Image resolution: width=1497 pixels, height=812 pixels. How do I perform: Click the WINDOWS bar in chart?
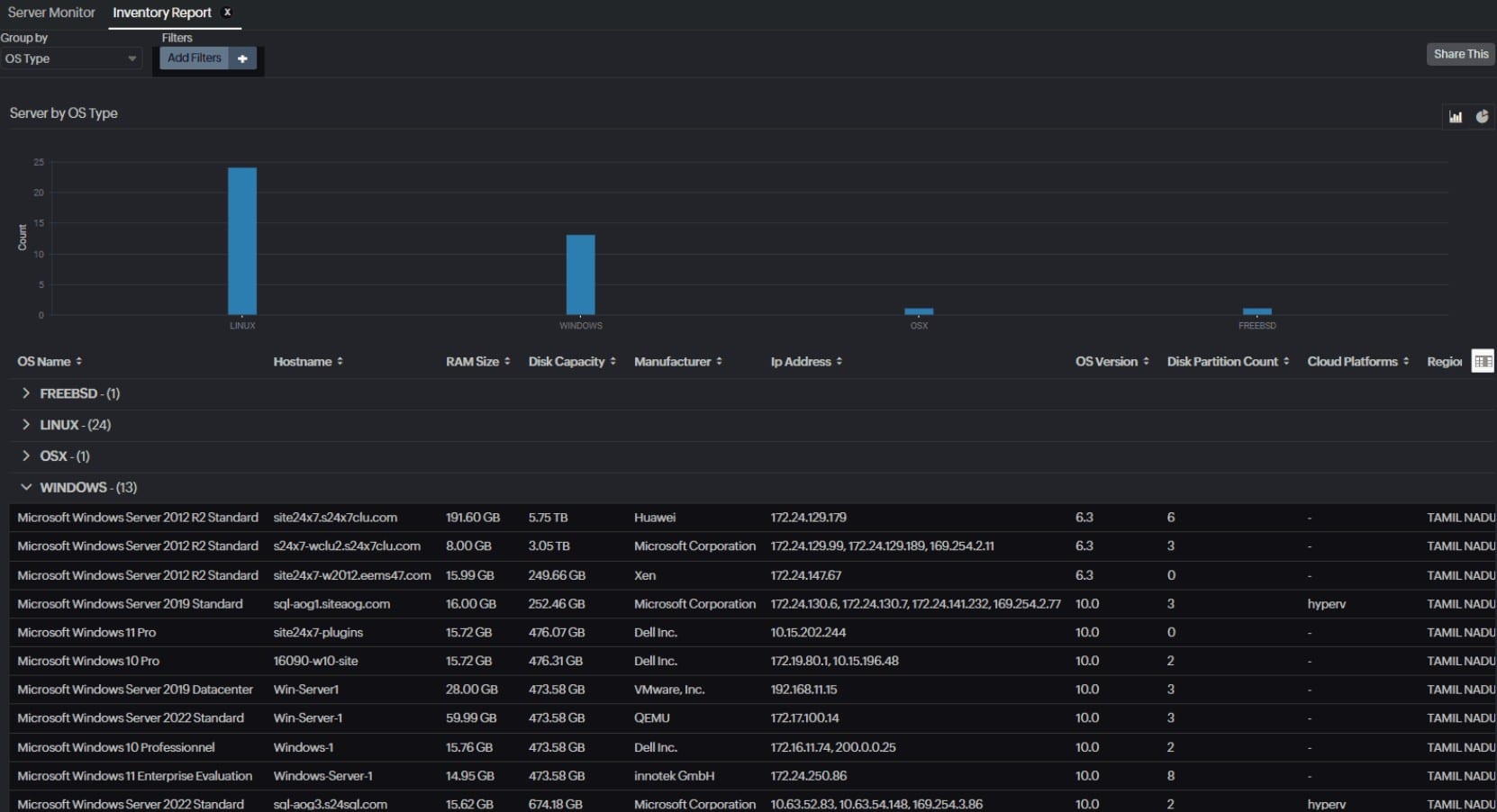pos(581,275)
